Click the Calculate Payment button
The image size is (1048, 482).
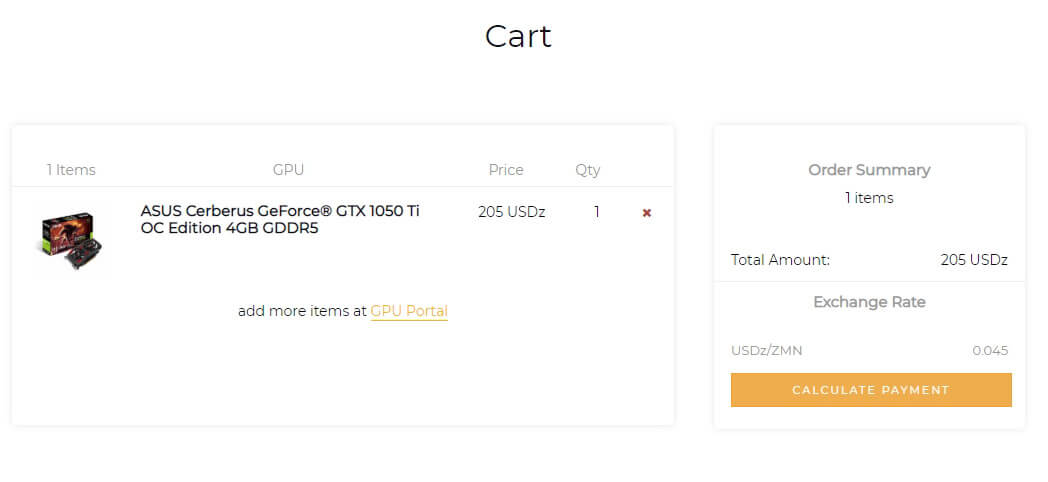[x=871, y=390]
